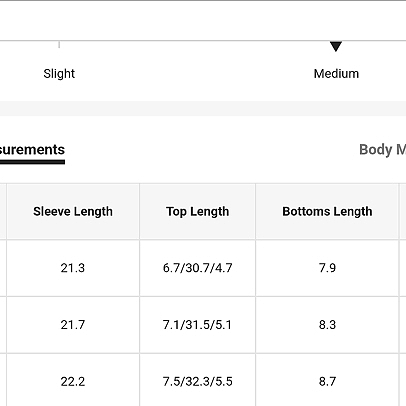Select the 7.1/31.5/5.1 top length cell
The height and width of the screenshot is (406, 406).
click(x=198, y=325)
